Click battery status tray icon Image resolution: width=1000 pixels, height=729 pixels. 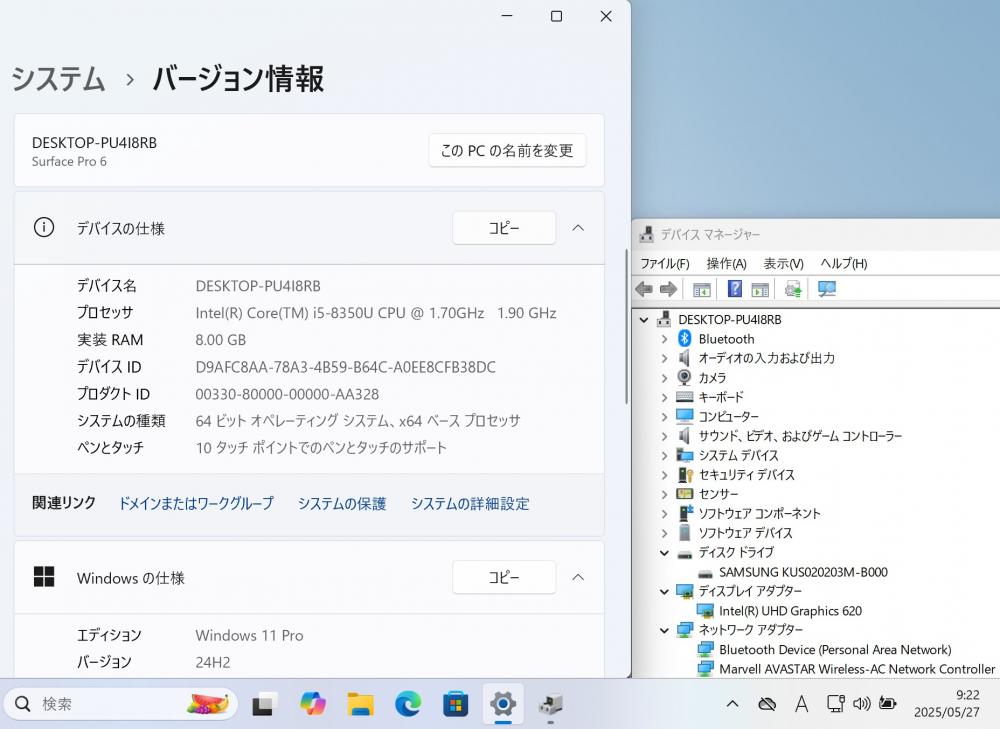(x=888, y=703)
